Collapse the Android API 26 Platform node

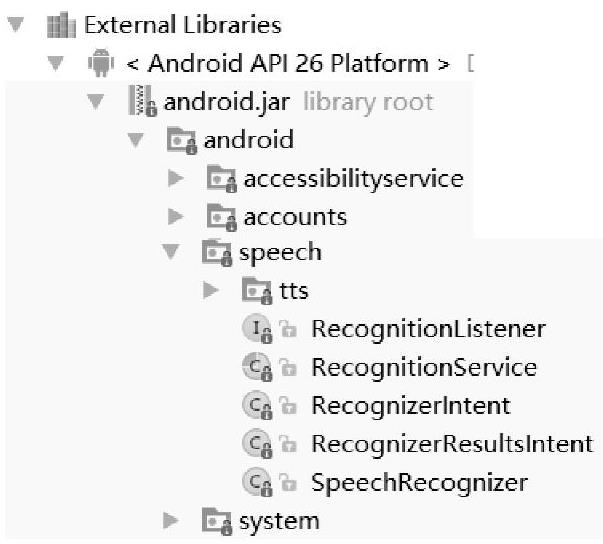[x=57, y=64]
